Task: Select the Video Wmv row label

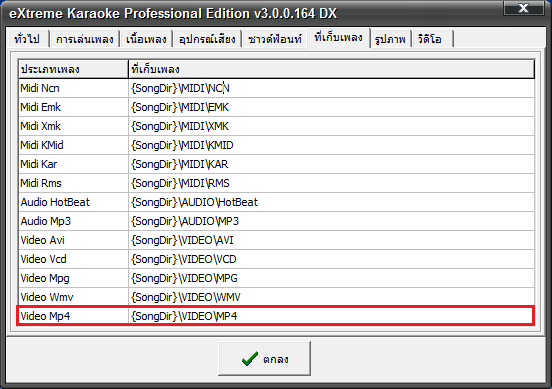Action: (73, 297)
